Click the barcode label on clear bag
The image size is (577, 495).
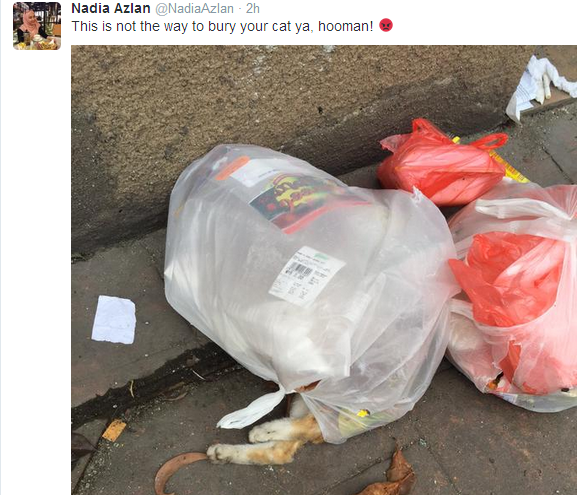[307, 276]
